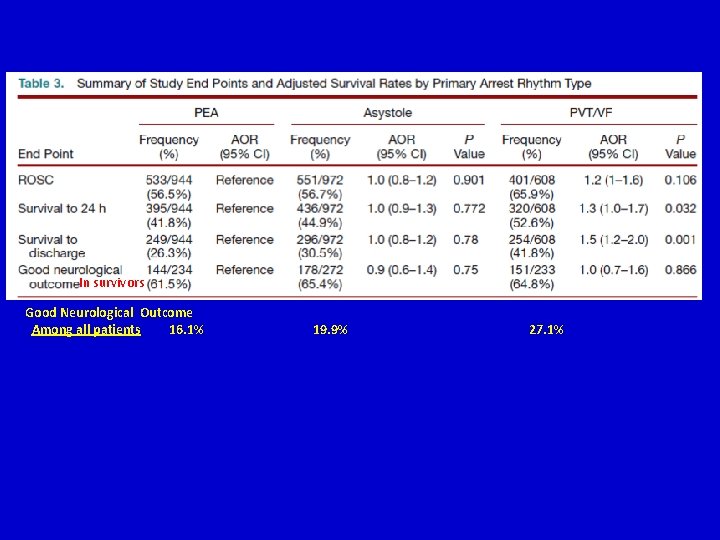This screenshot has width=720, height=540.
Task: Click the 19.9% figure below the table
Action: tap(330, 330)
